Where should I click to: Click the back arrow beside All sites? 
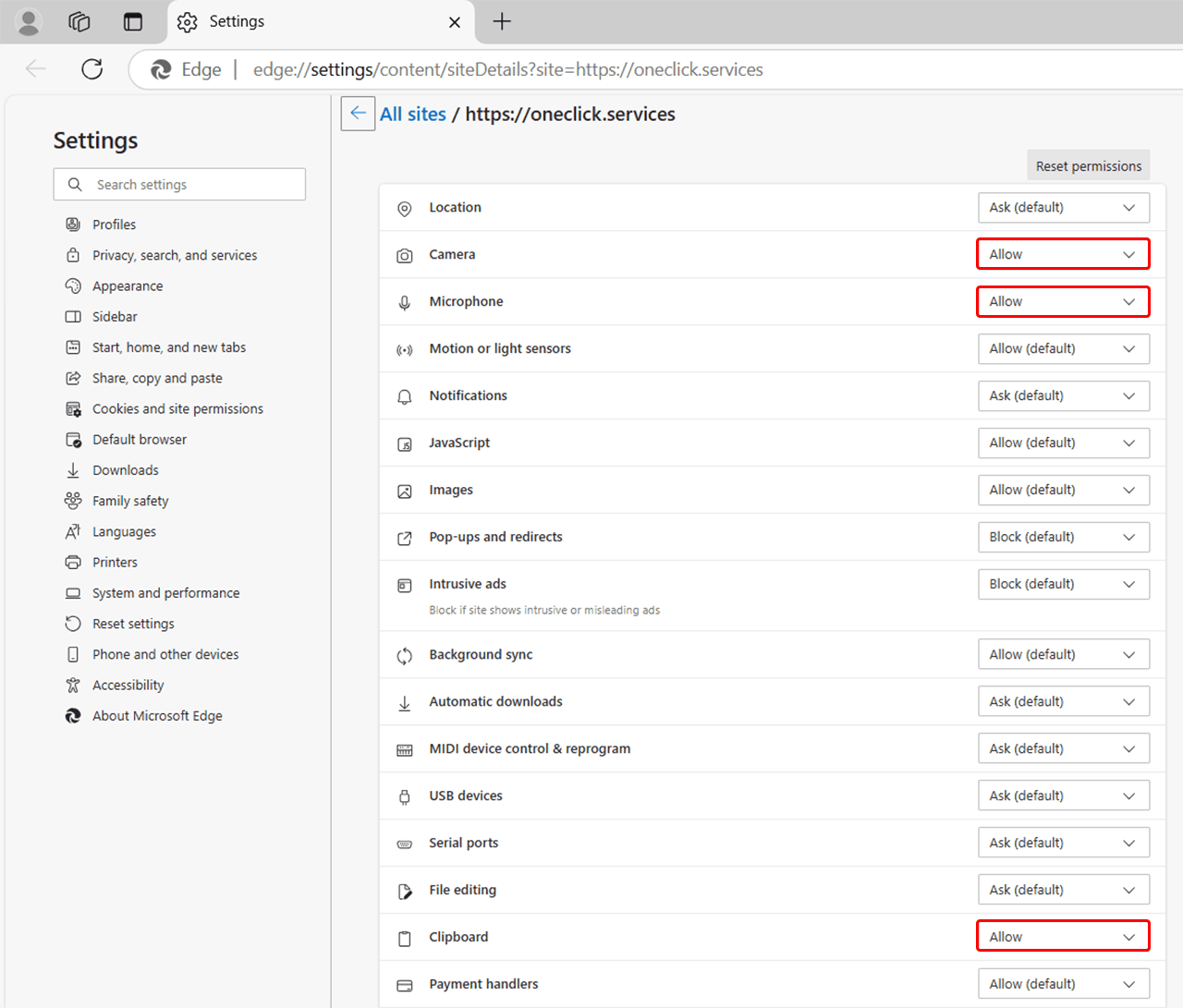click(x=358, y=114)
